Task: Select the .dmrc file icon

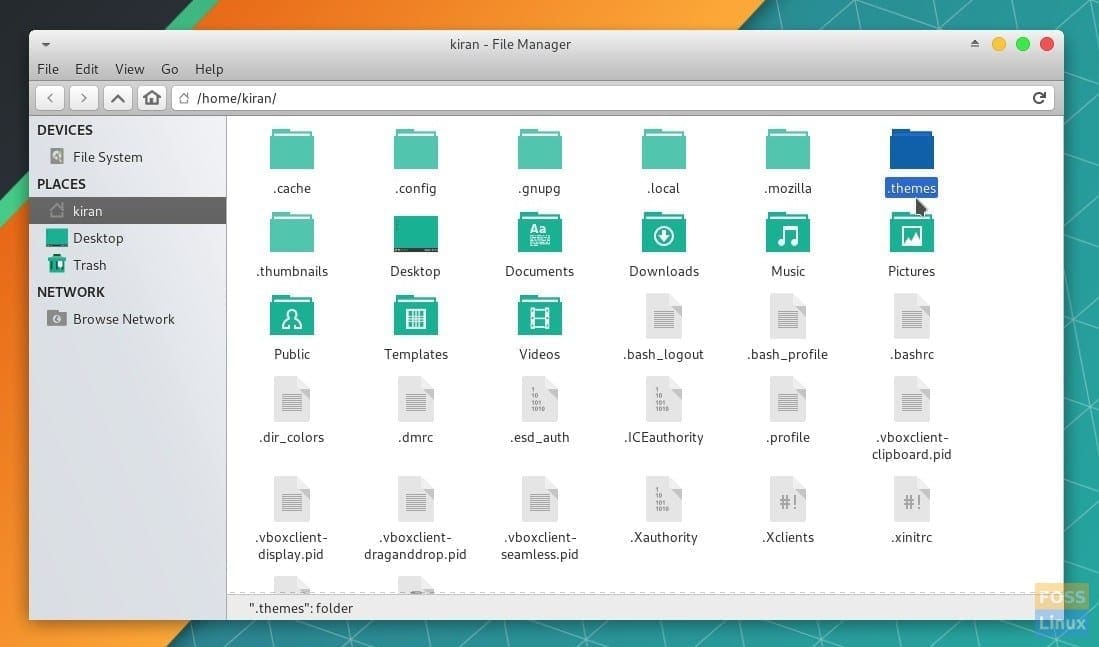Action: click(416, 400)
